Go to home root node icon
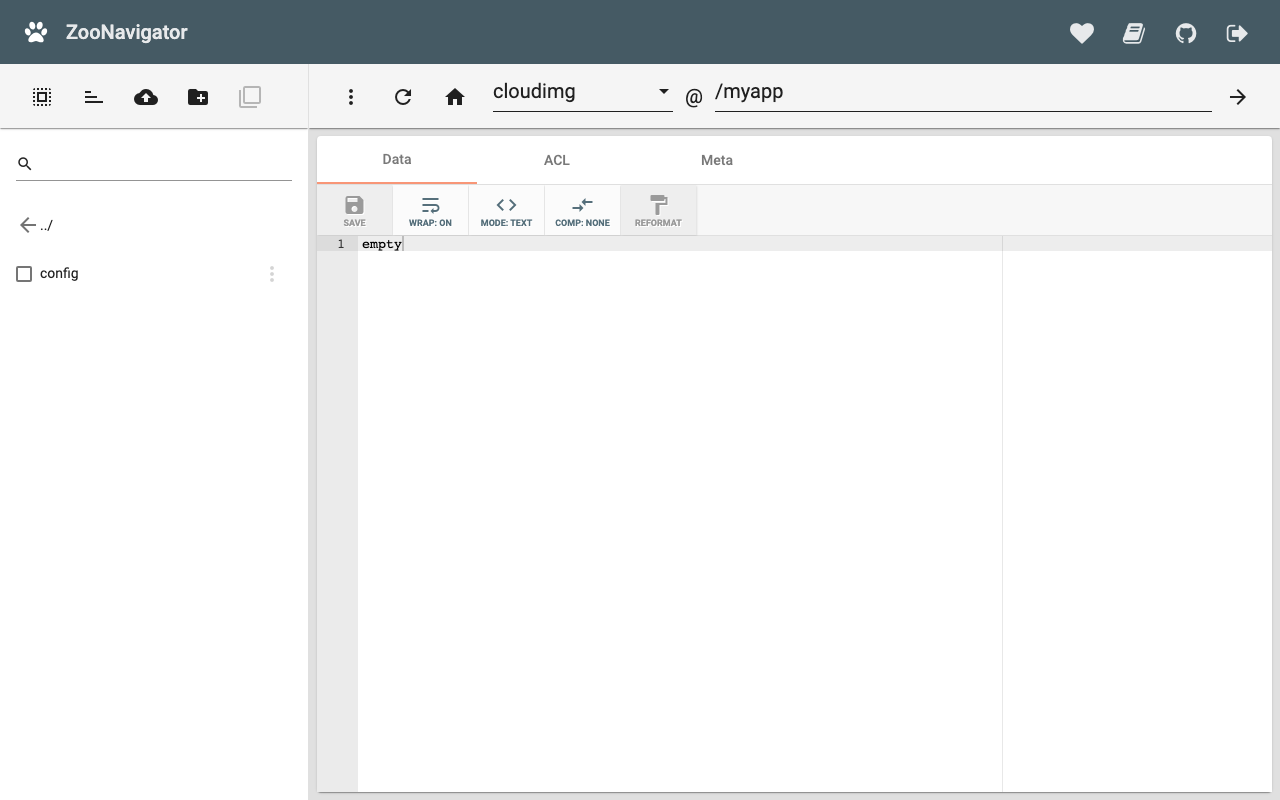 (x=455, y=97)
